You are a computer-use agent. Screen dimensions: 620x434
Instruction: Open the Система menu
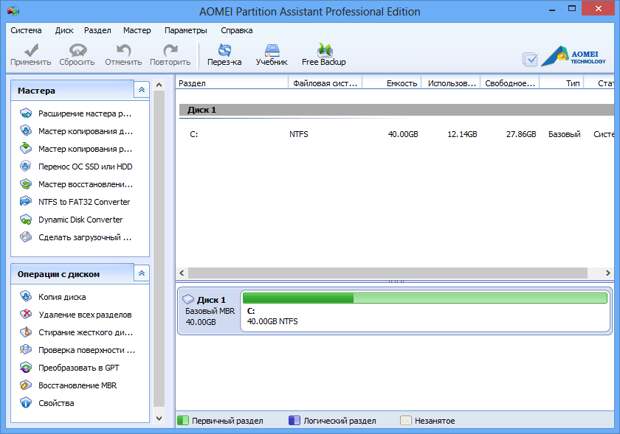click(x=26, y=30)
